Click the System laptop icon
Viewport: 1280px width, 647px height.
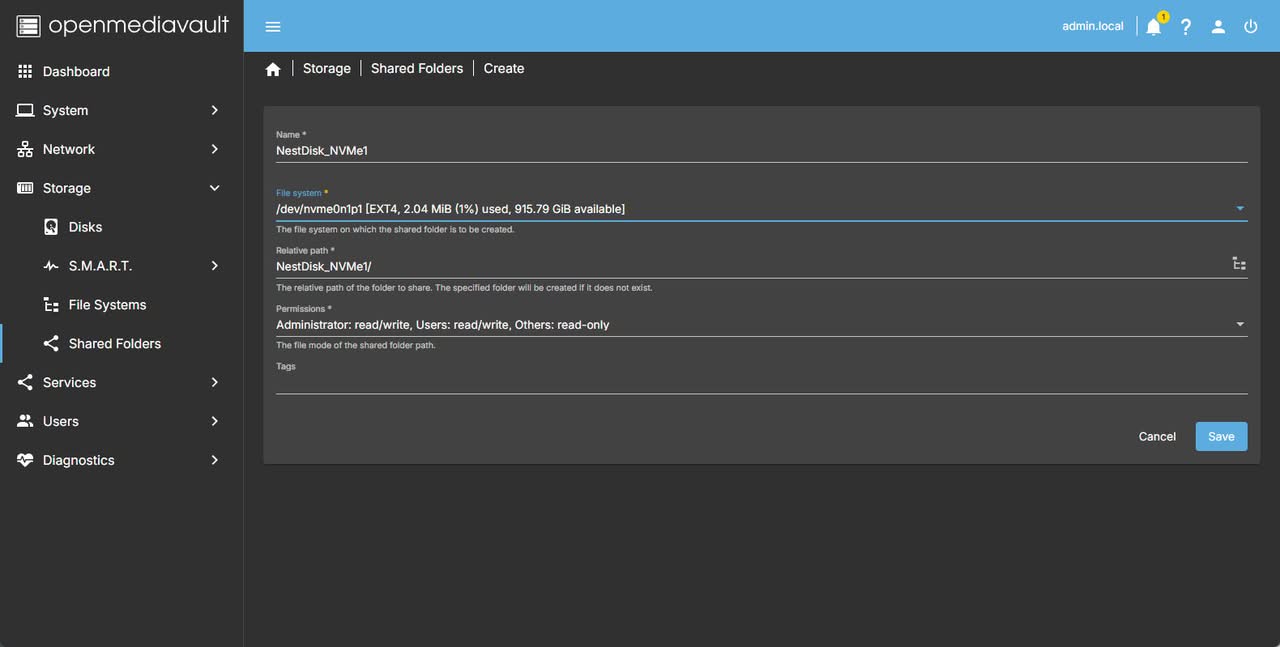[25, 111]
